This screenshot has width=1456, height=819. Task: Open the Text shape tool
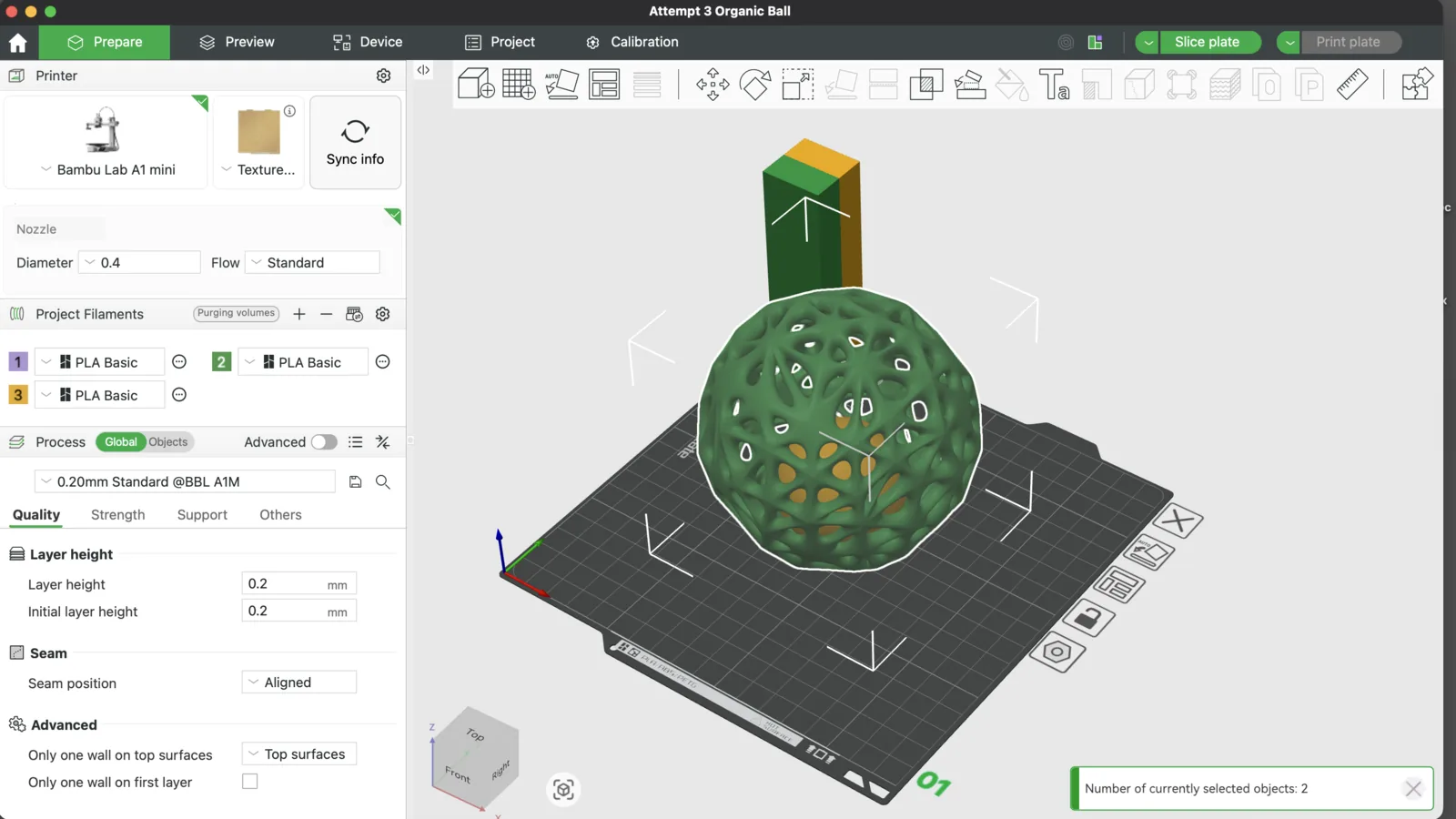click(x=1054, y=85)
